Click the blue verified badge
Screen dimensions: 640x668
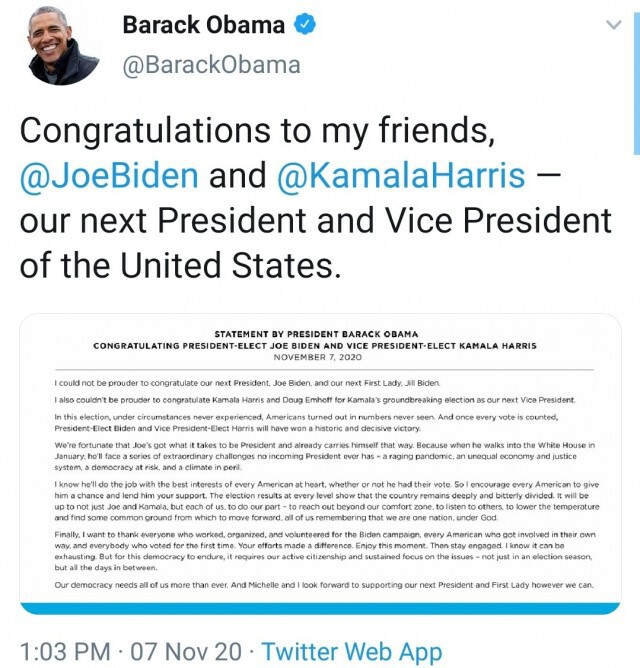tap(305, 24)
